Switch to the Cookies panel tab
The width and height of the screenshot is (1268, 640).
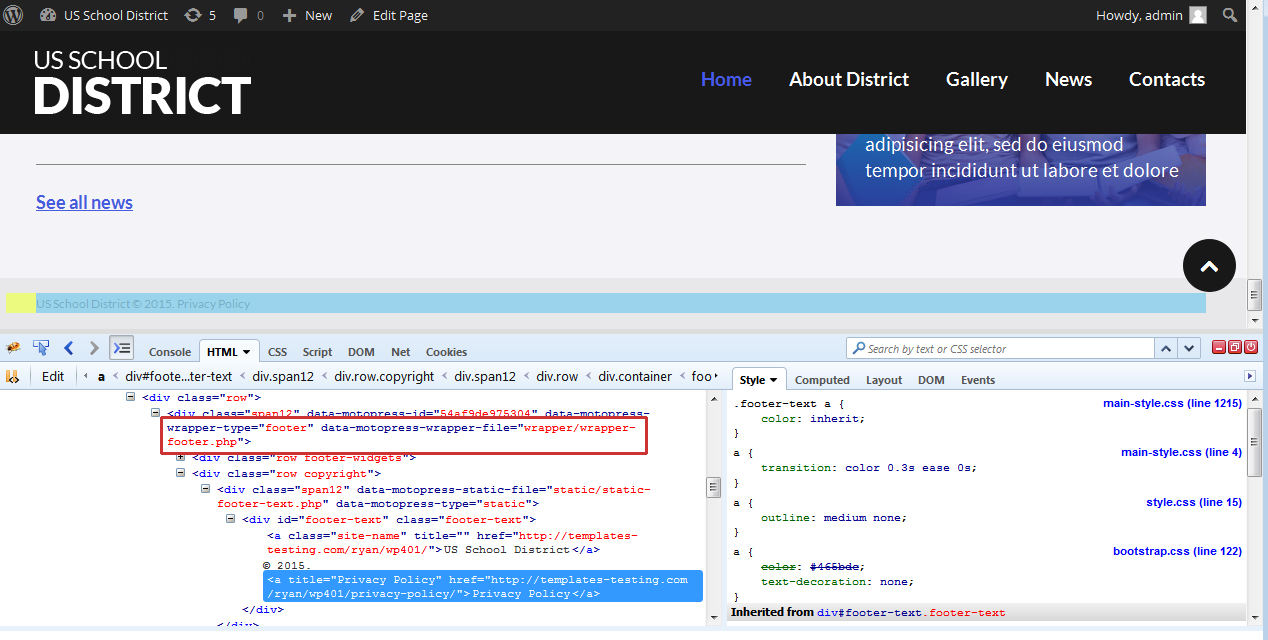446,352
